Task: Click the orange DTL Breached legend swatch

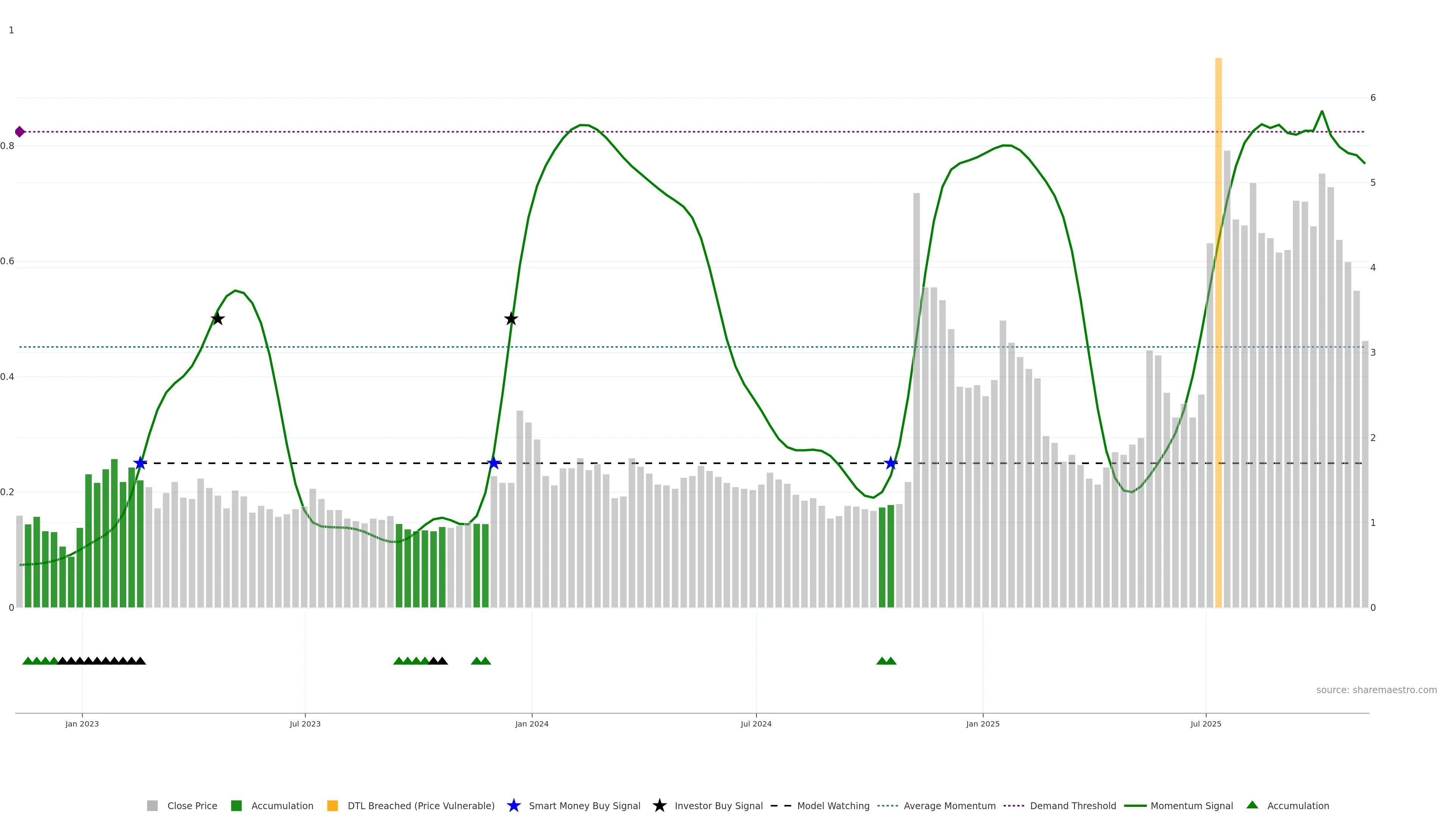Action: pyautogui.click(x=333, y=805)
